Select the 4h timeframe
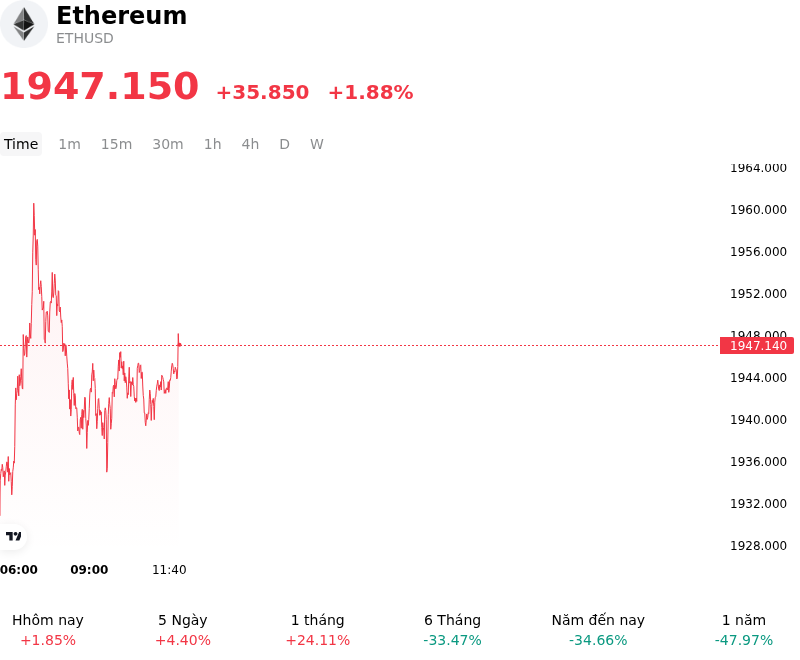The image size is (800, 660). coord(250,144)
